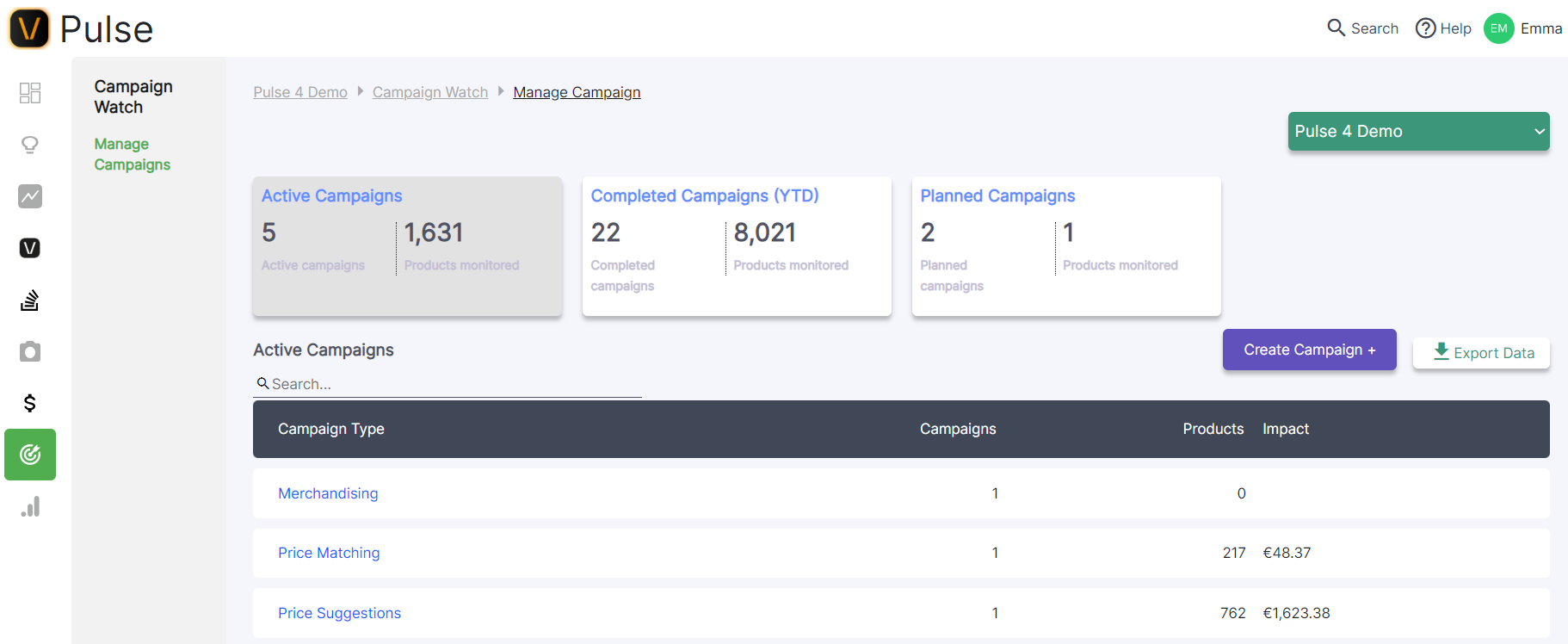The height and width of the screenshot is (644, 1568).
Task: Switch to Completed Campaigns (YTD) card
Action: (x=737, y=245)
